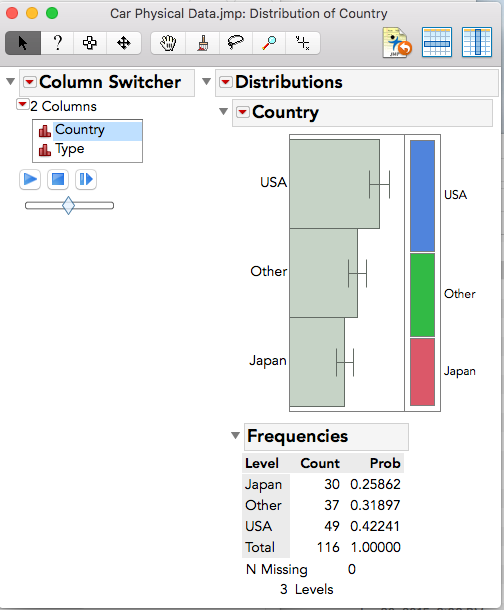Select the selection plus tool

point(90,43)
